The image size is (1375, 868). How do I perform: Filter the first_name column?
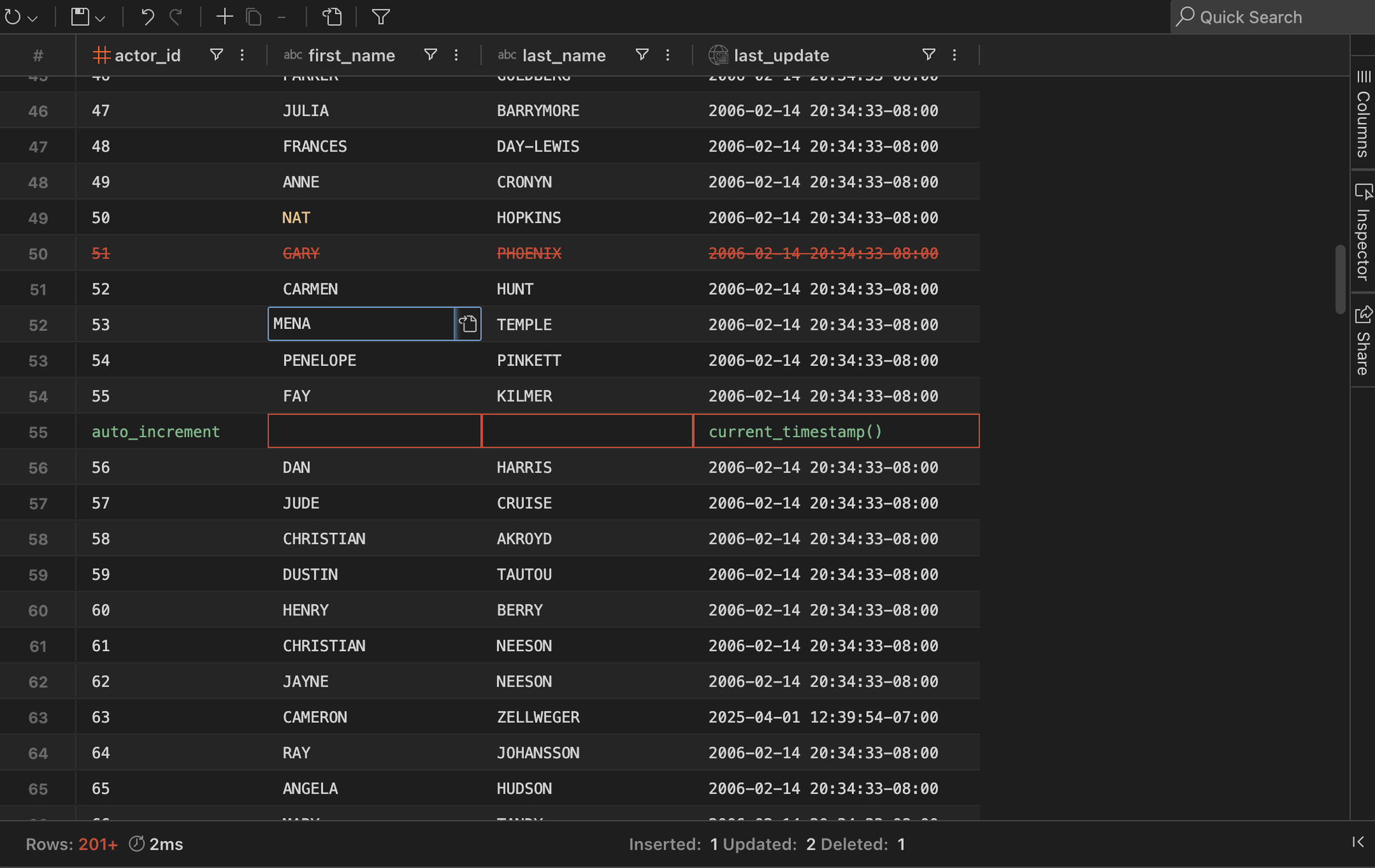pyautogui.click(x=430, y=54)
